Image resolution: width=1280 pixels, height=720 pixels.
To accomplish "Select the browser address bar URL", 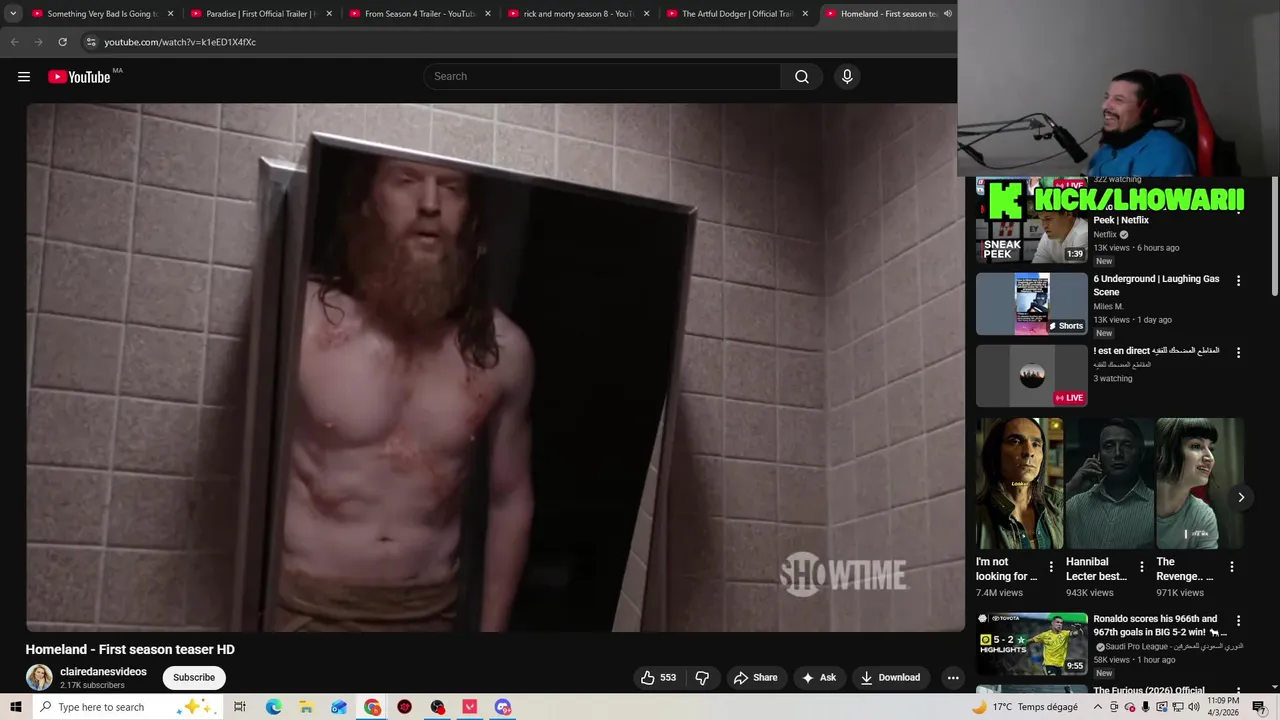I will pos(180,42).
